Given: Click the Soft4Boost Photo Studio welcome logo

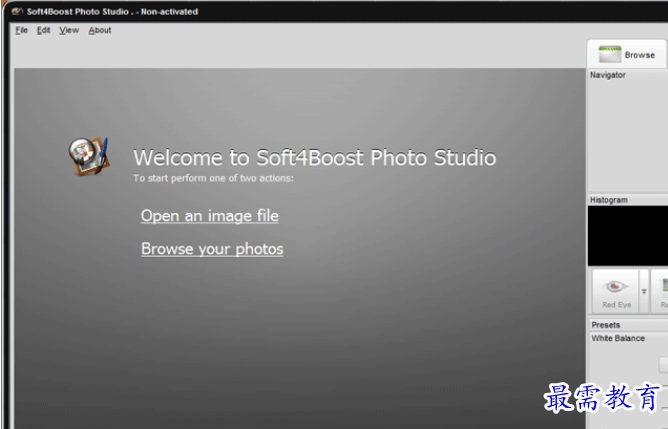Looking at the screenshot, I should [89, 156].
